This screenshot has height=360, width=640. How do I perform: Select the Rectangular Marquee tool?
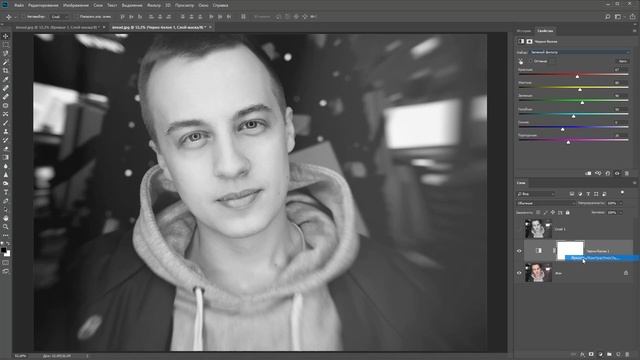(x=6, y=45)
